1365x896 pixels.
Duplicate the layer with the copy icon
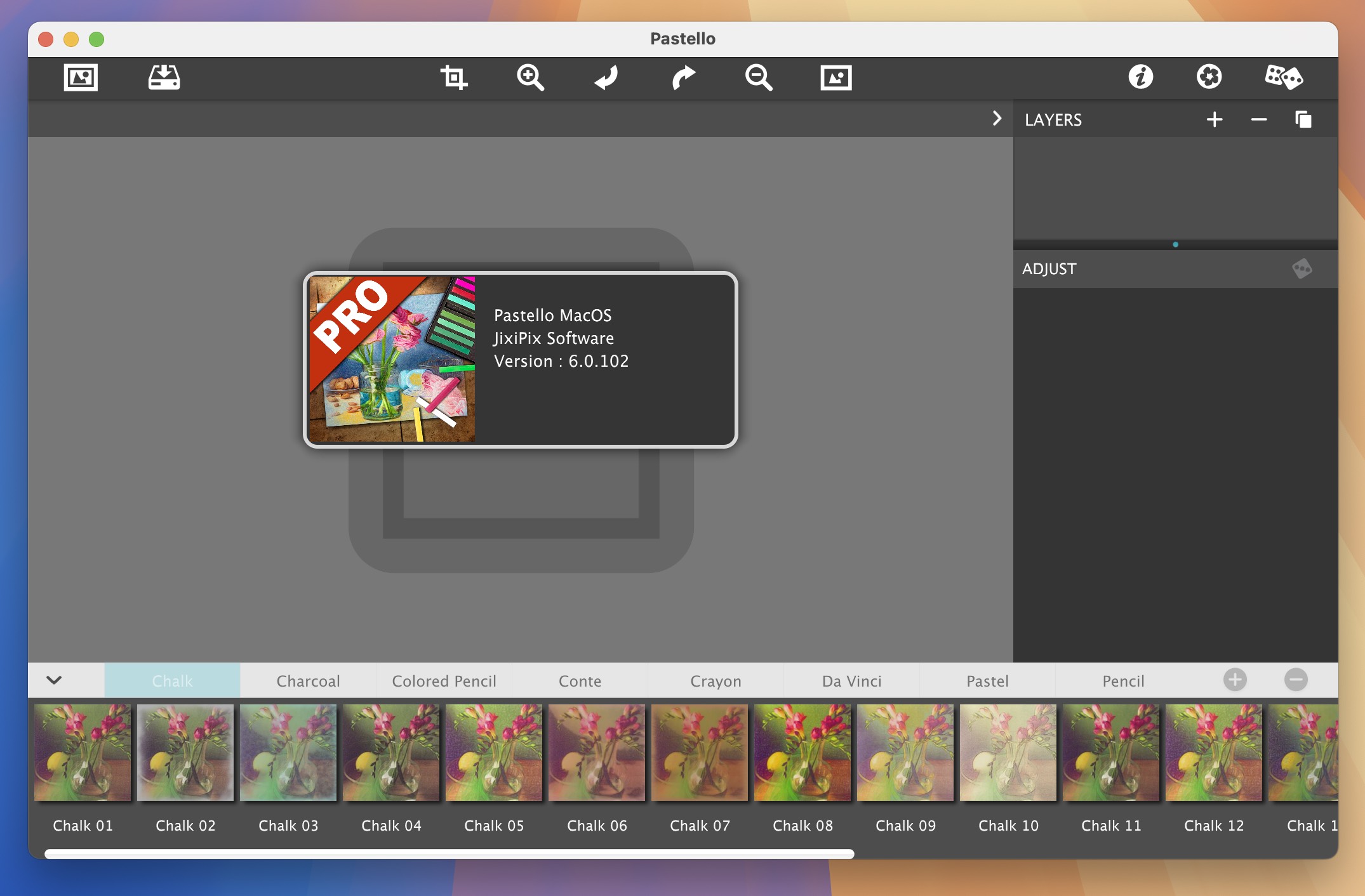click(1303, 119)
